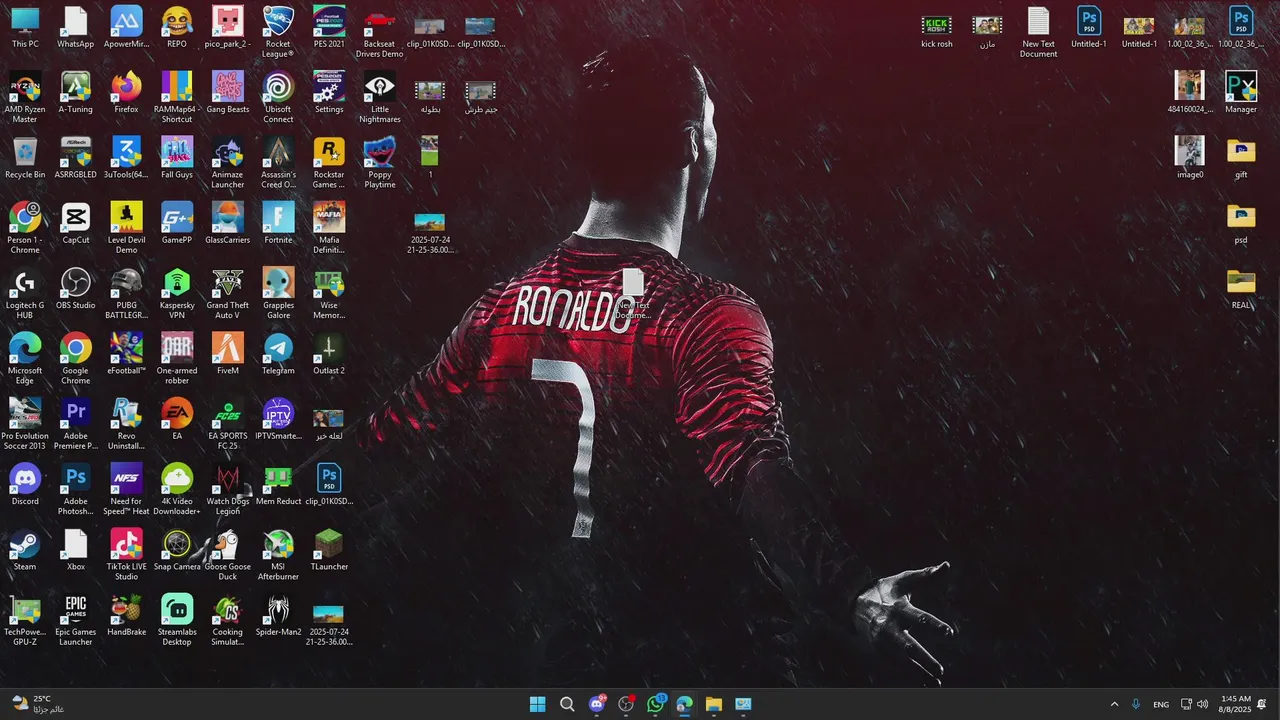The image size is (1280, 720).
Task: Open the REAL folder
Action: (x=1241, y=288)
